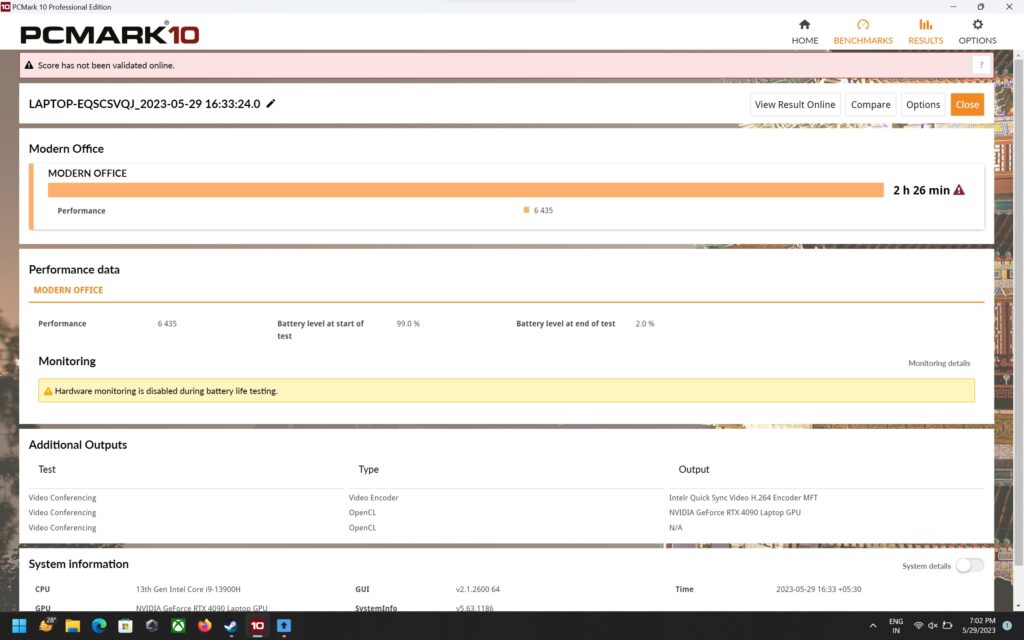Click GUI version v2.1.2600 64
The height and width of the screenshot is (640, 1024).
[477, 589]
